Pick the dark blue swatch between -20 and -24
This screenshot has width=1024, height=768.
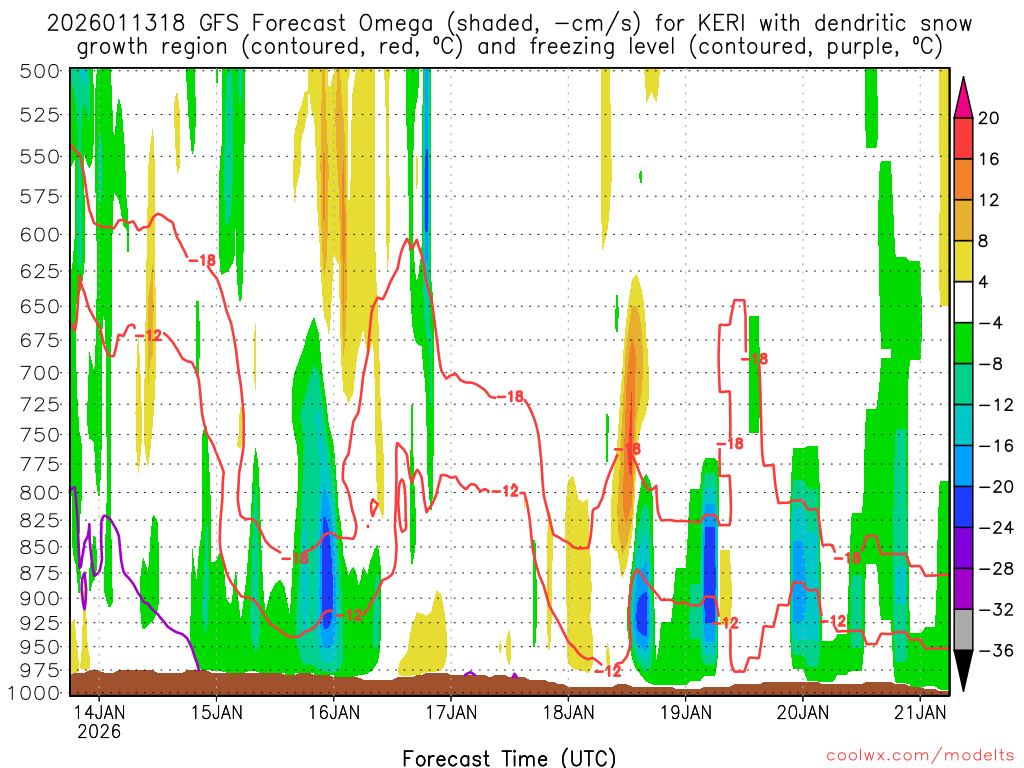click(x=963, y=507)
